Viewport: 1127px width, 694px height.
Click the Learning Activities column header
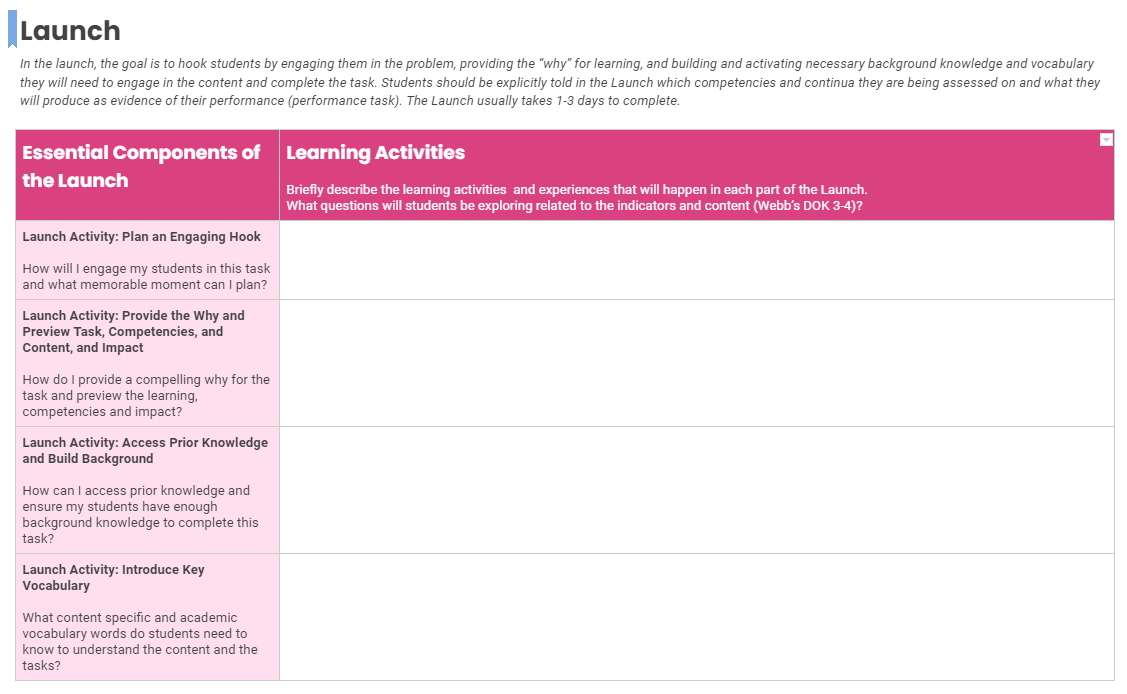(375, 153)
